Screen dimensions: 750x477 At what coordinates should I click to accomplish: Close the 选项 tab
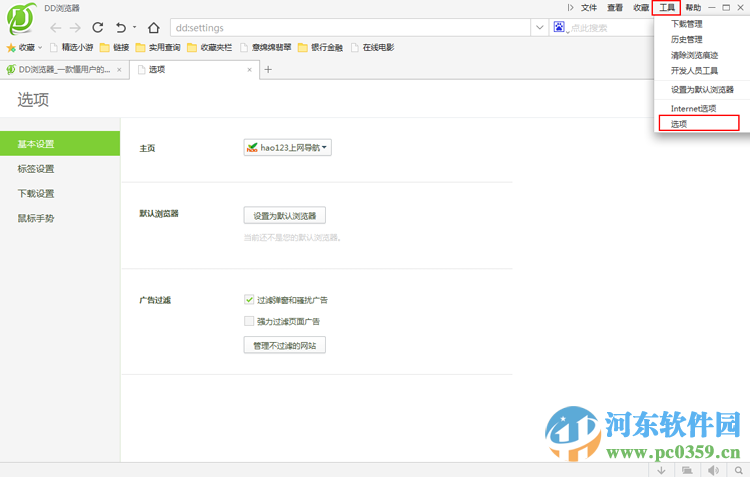249,70
